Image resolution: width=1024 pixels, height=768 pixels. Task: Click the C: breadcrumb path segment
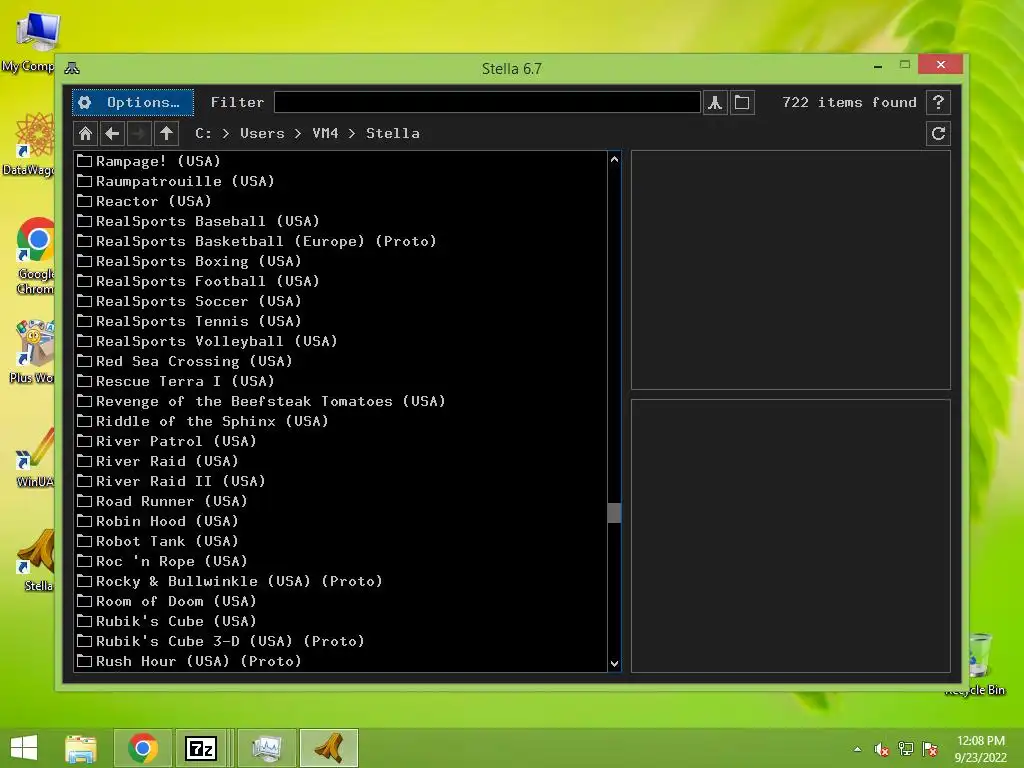pos(203,133)
